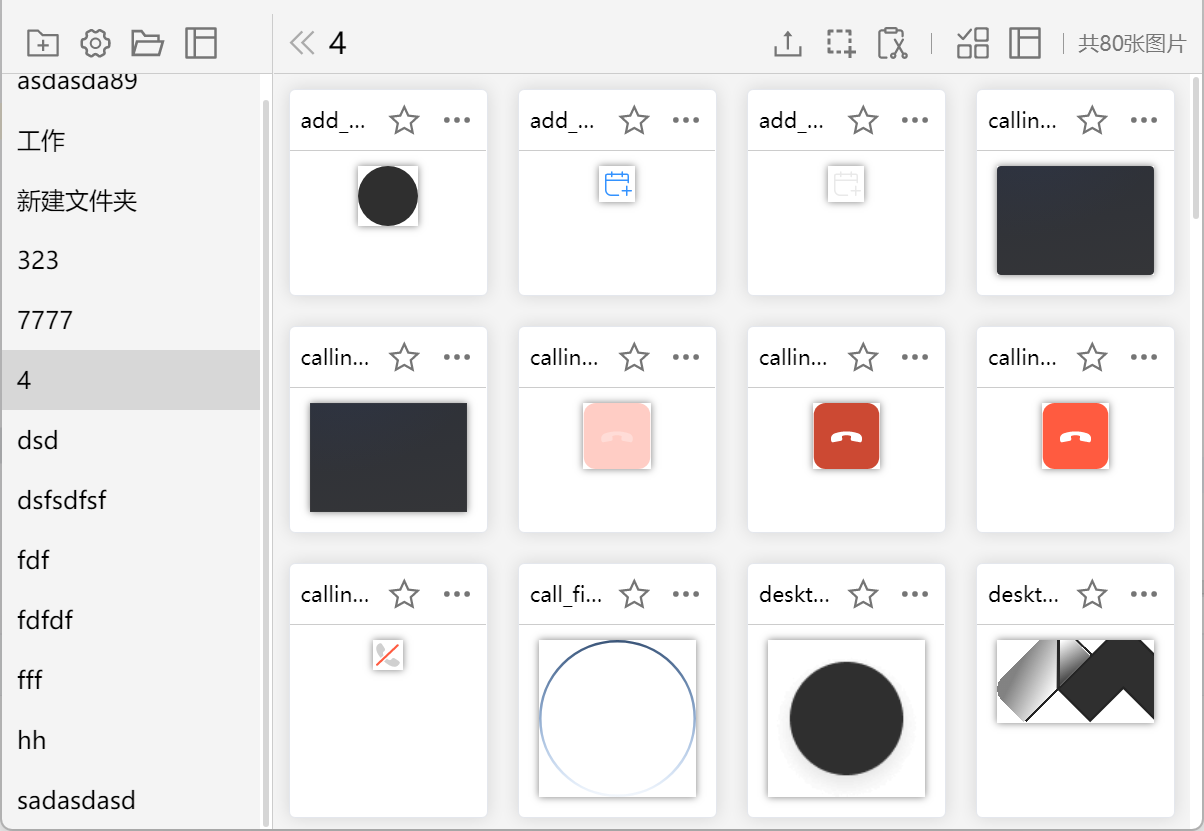The height and width of the screenshot is (831, 1204).
Task: Select the crossed-out phone thumbnail
Action: point(388,655)
